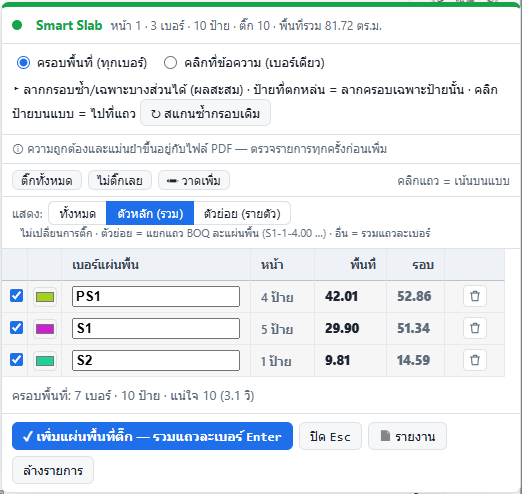The image size is (522, 494).
Task: Edit the PS1 slab name field
Action: click(x=156, y=296)
